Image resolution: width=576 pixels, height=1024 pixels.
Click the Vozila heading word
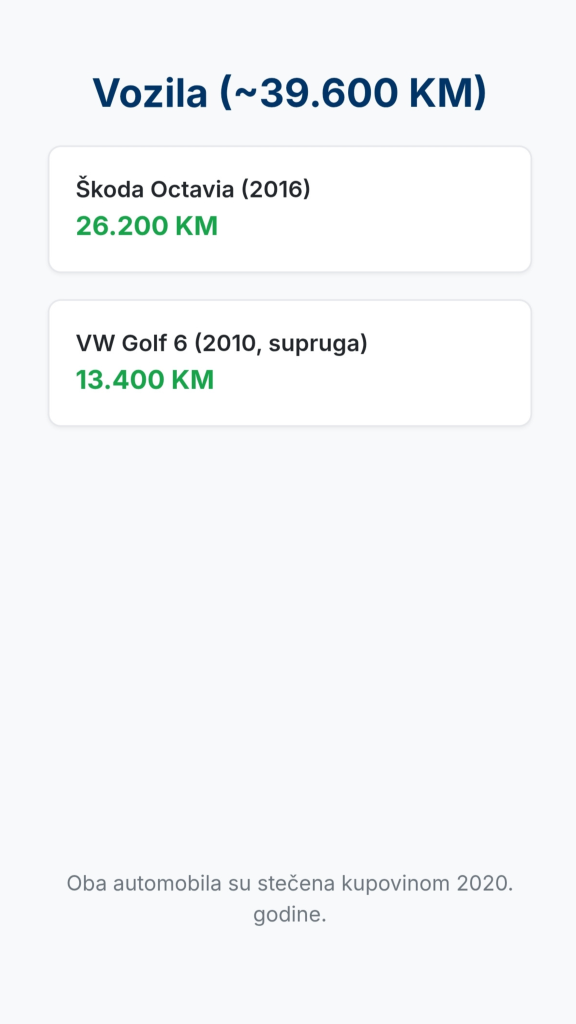(x=150, y=93)
